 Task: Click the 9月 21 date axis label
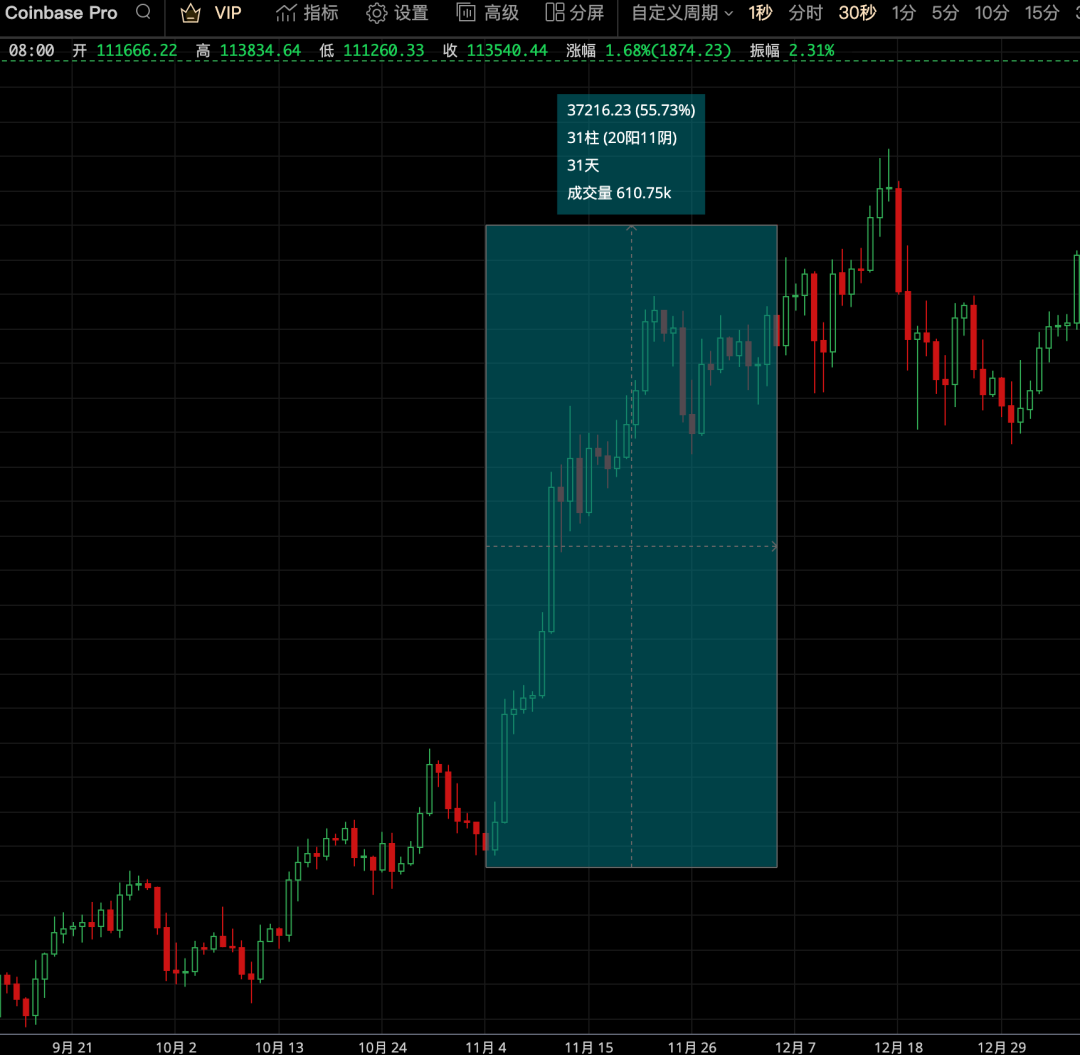tap(72, 1047)
